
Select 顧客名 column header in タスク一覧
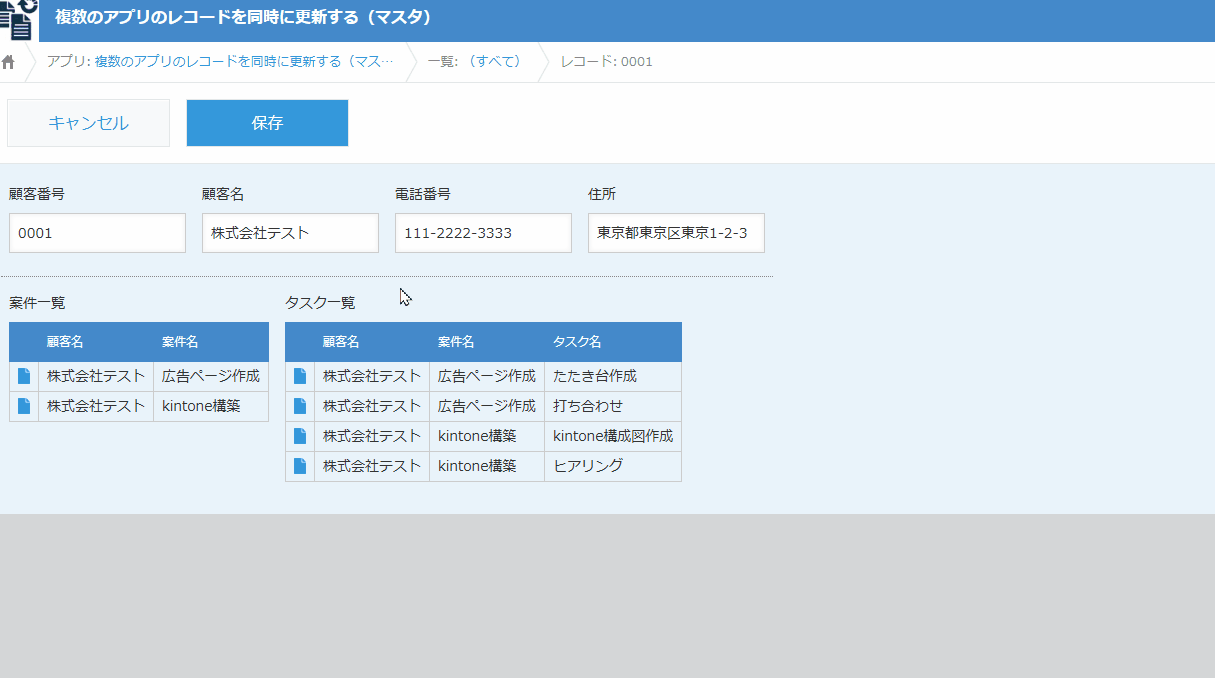(x=372, y=342)
